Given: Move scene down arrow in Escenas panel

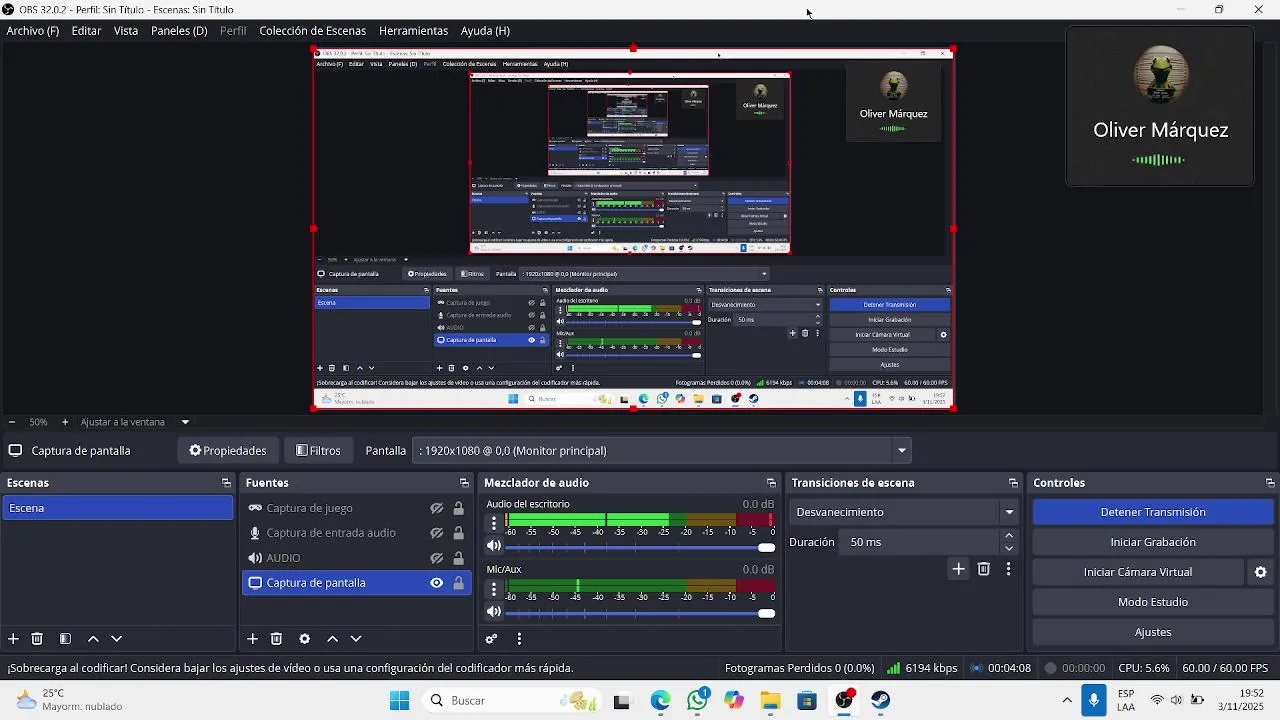Looking at the screenshot, I should 116,639.
